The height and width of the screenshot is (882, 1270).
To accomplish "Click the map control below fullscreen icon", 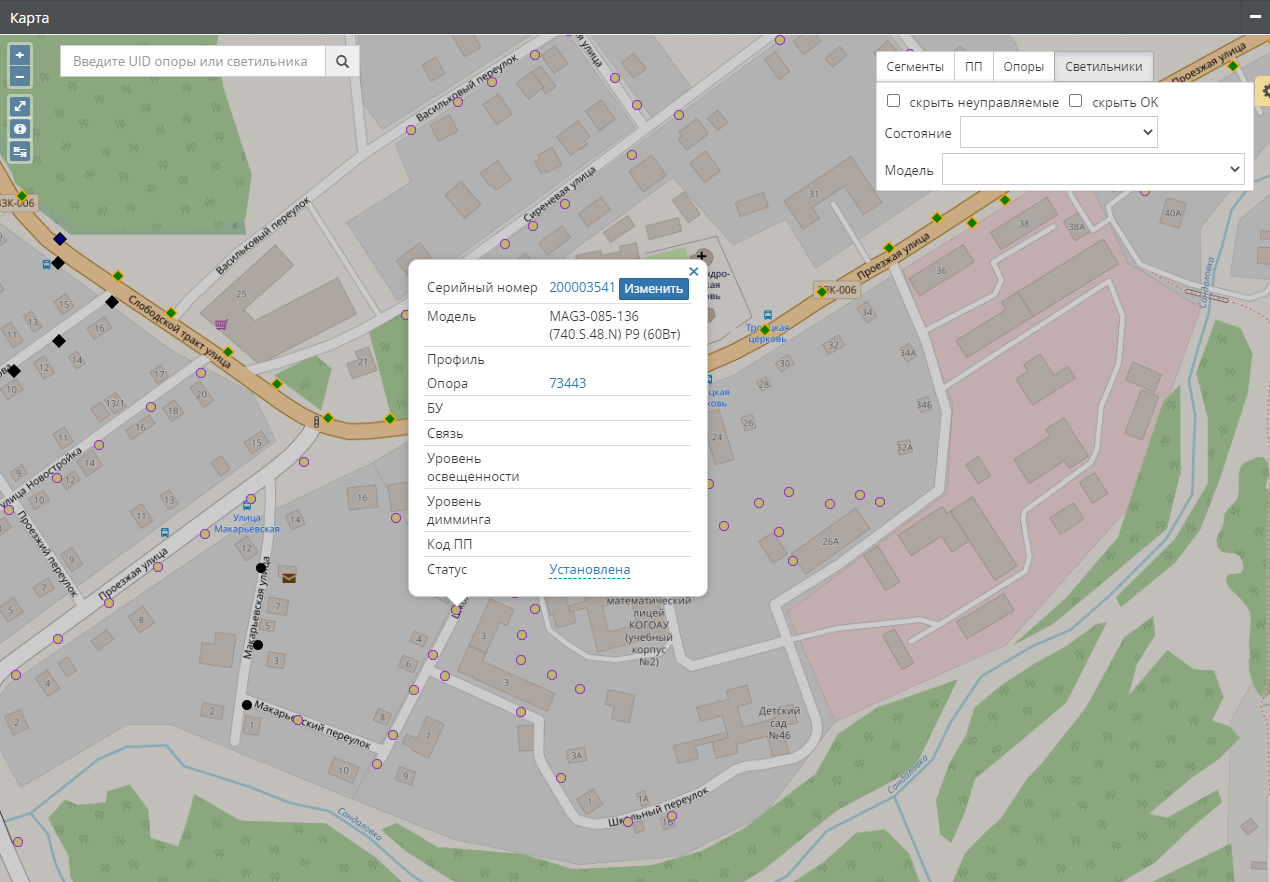I will tap(20, 129).
